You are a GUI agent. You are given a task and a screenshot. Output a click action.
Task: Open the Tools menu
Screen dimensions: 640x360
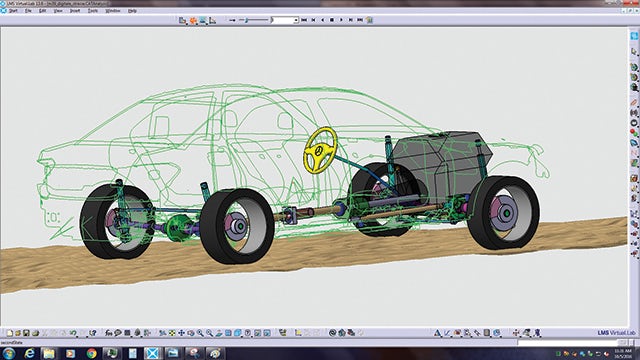click(93, 11)
